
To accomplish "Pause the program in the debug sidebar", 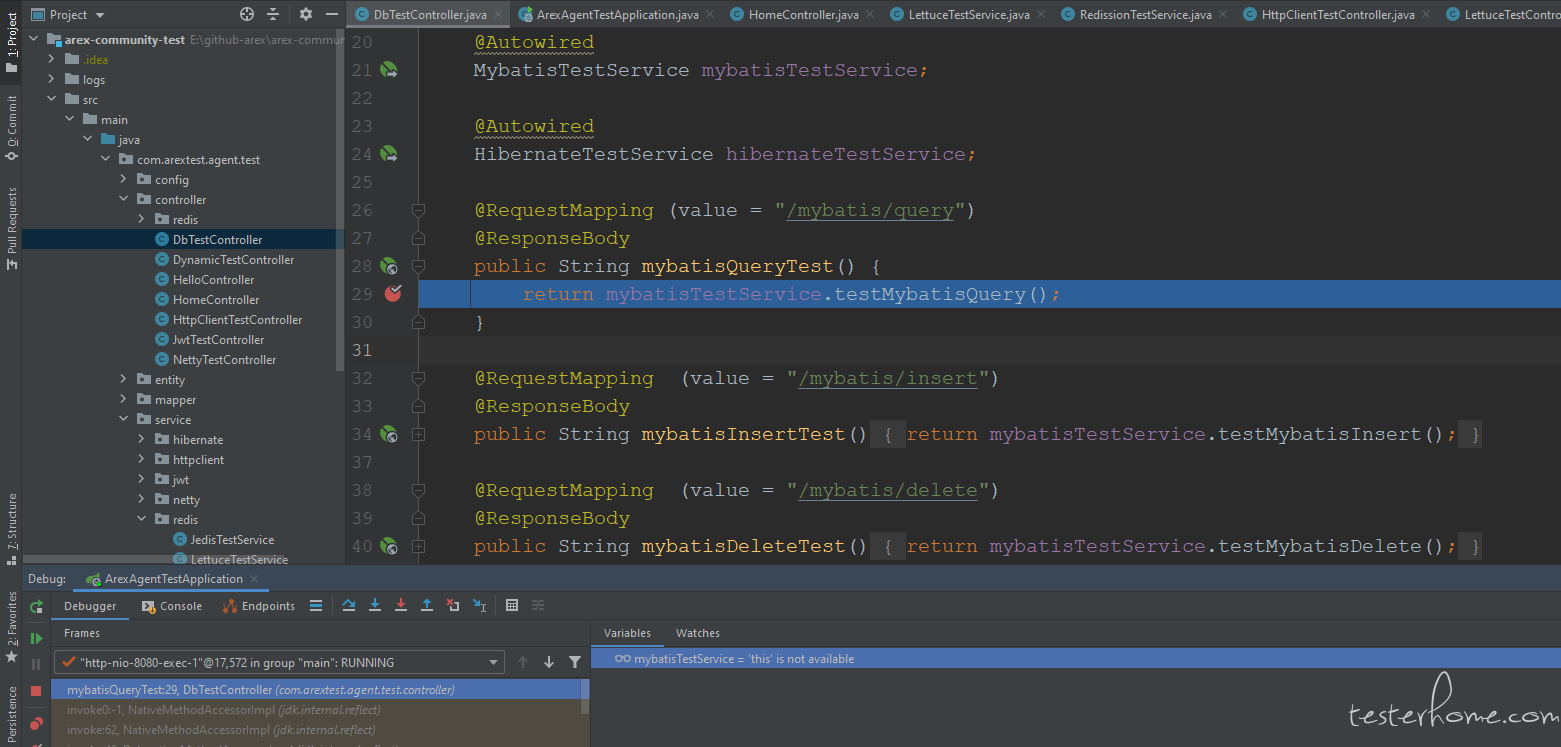I will 37,664.
